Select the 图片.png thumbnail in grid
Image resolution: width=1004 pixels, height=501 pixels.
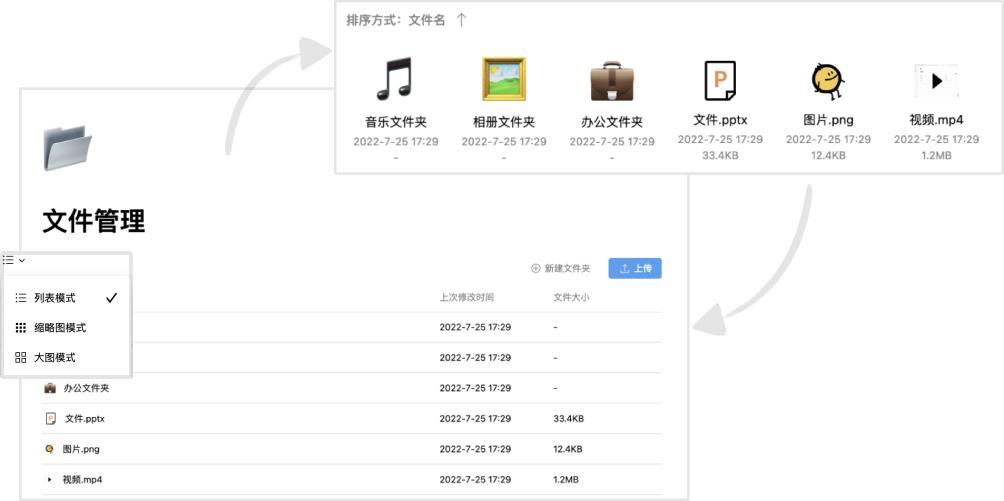(828, 79)
